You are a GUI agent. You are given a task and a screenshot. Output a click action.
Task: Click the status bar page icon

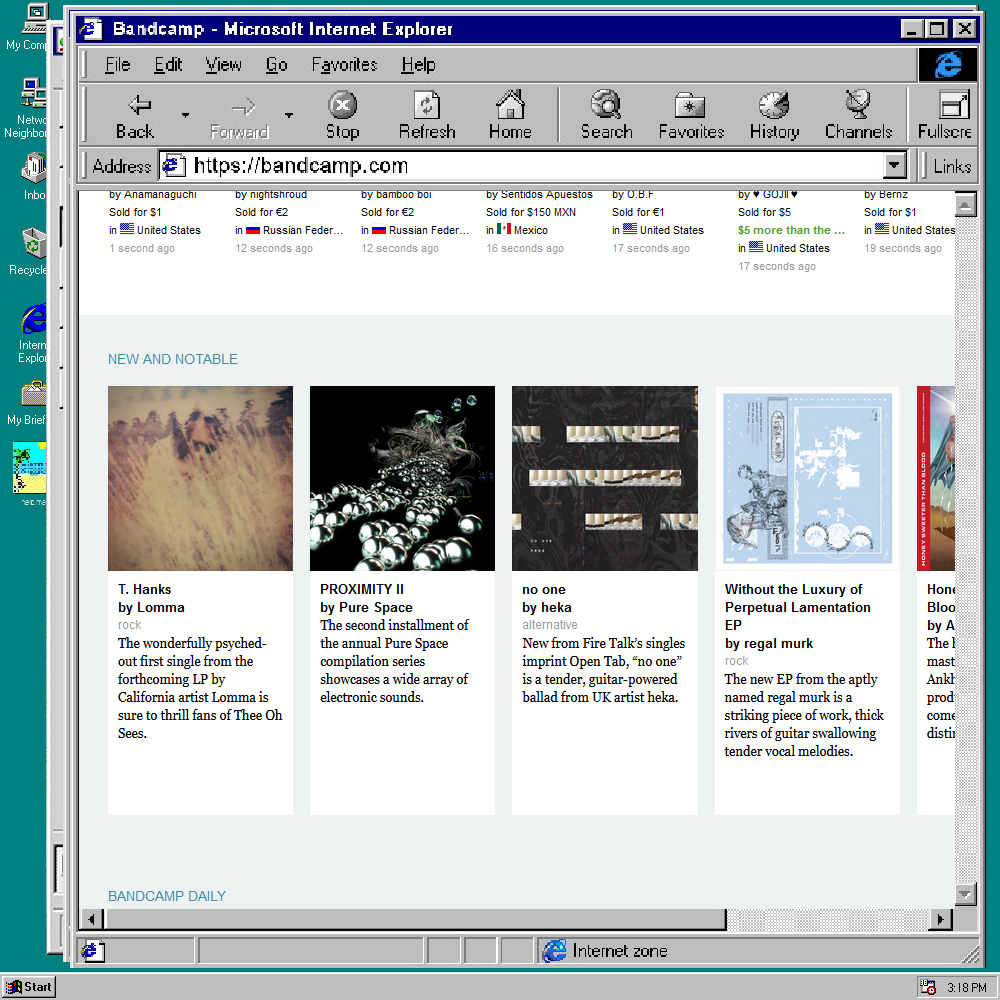pos(92,951)
